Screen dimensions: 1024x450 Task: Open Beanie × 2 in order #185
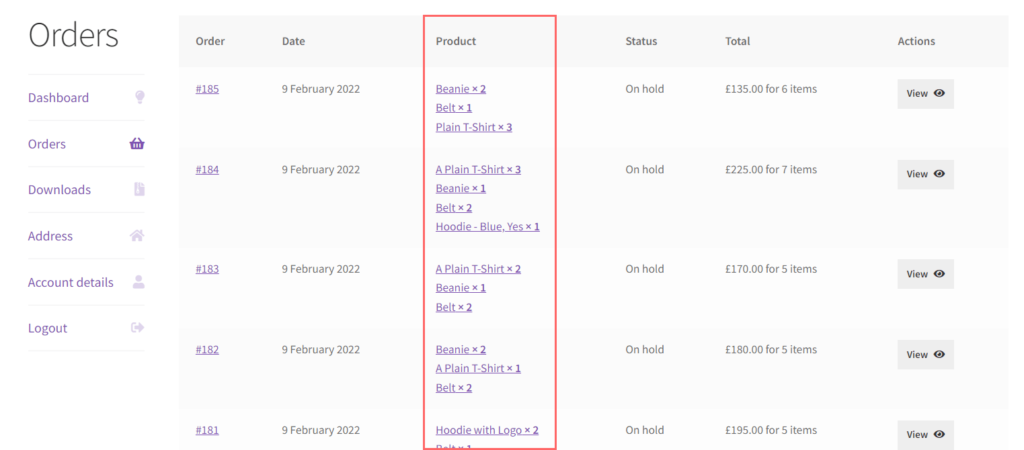click(460, 89)
